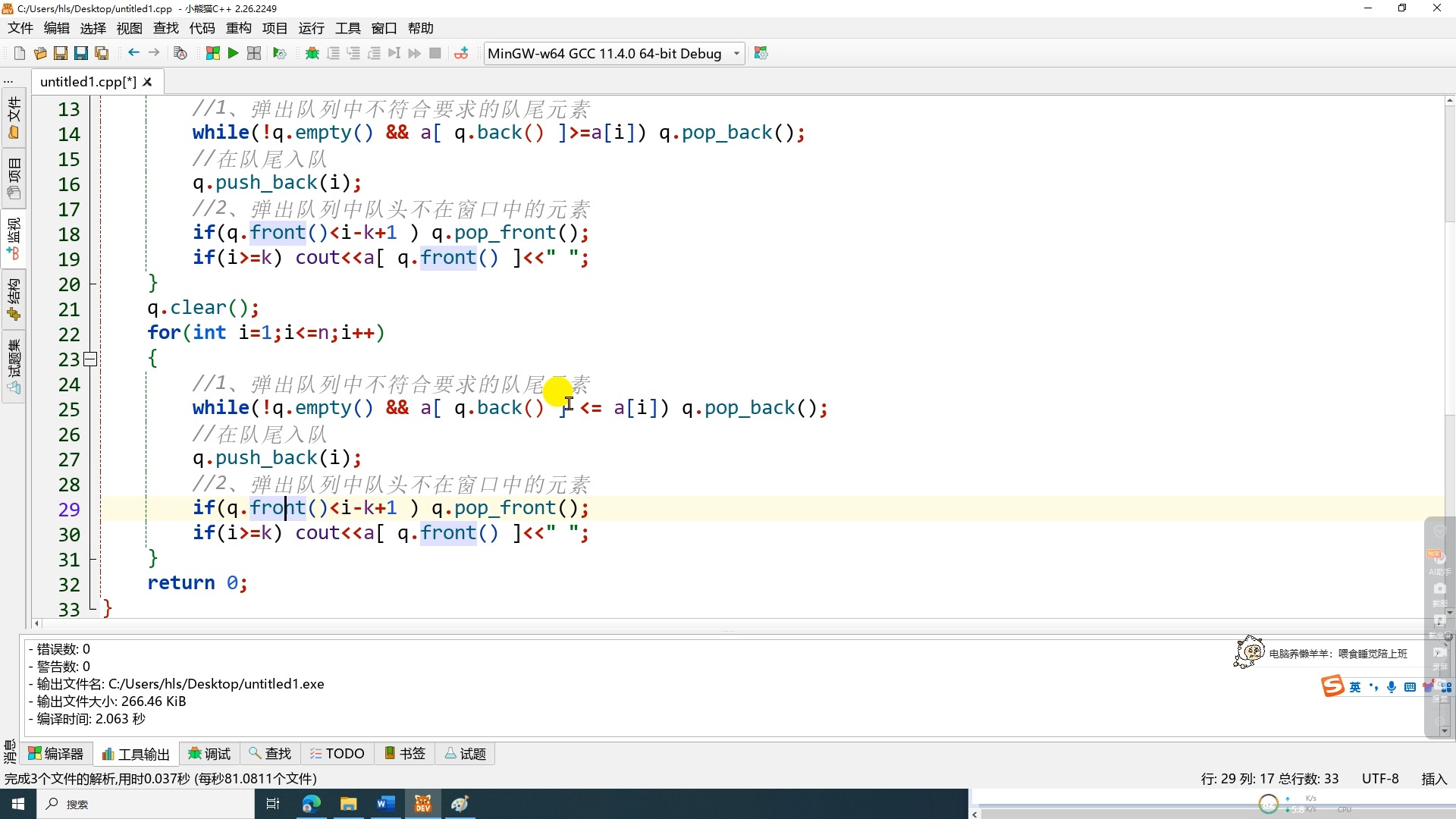This screenshot has height=819, width=1456.
Task: Switch to the 工具输出 bottom tab
Action: click(136, 754)
